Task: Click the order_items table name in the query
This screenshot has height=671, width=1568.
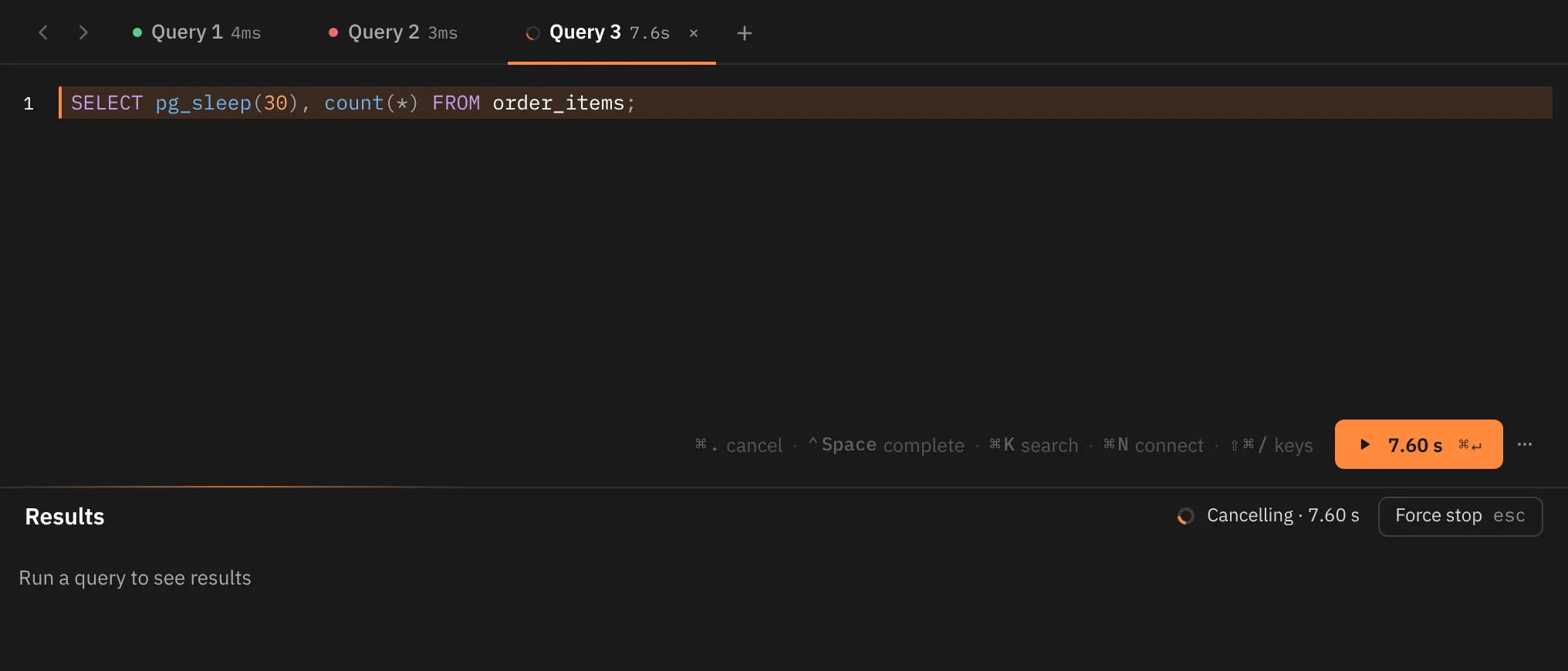Action: coord(559,103)
